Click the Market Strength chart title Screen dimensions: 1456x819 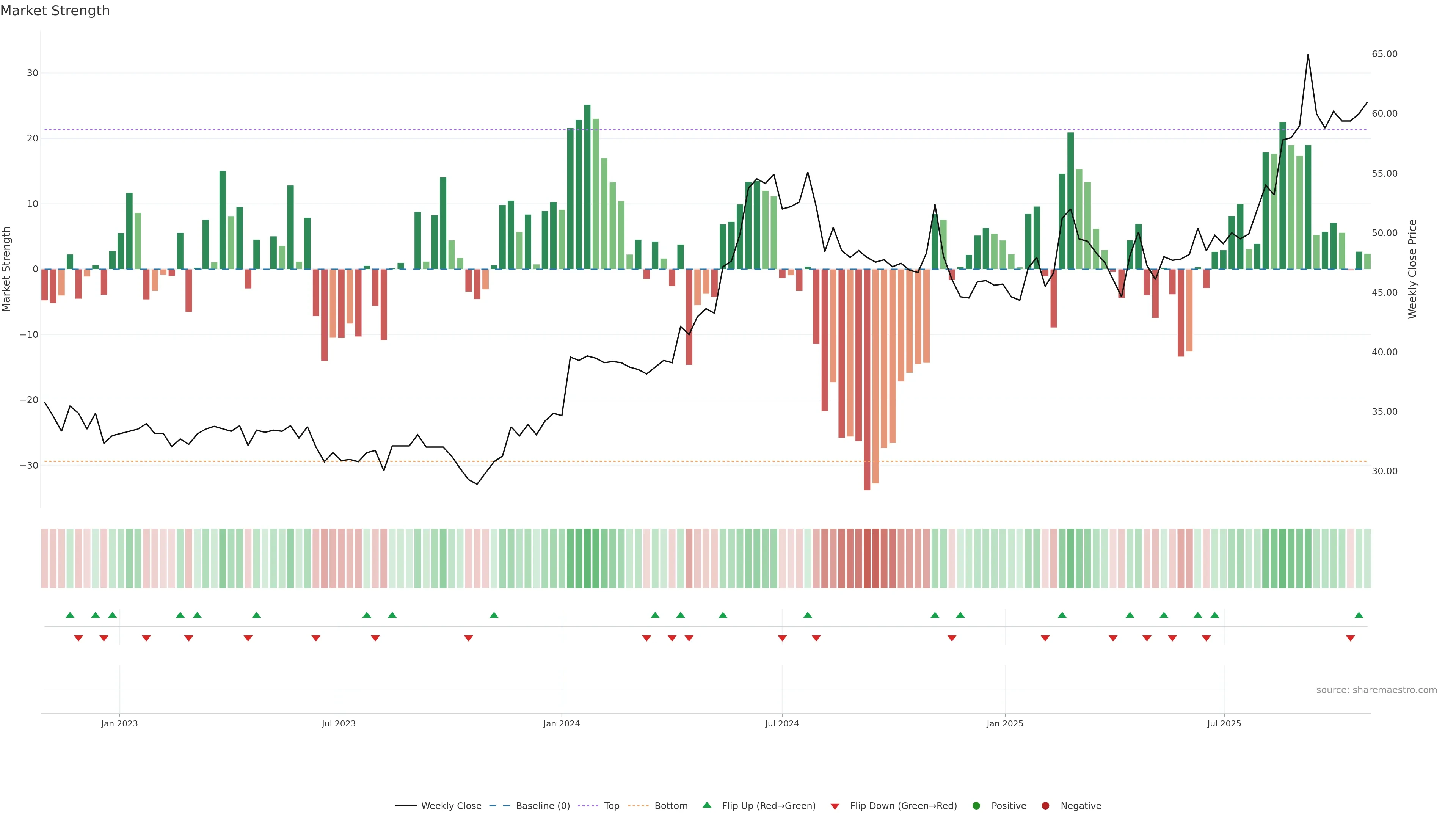55,11
